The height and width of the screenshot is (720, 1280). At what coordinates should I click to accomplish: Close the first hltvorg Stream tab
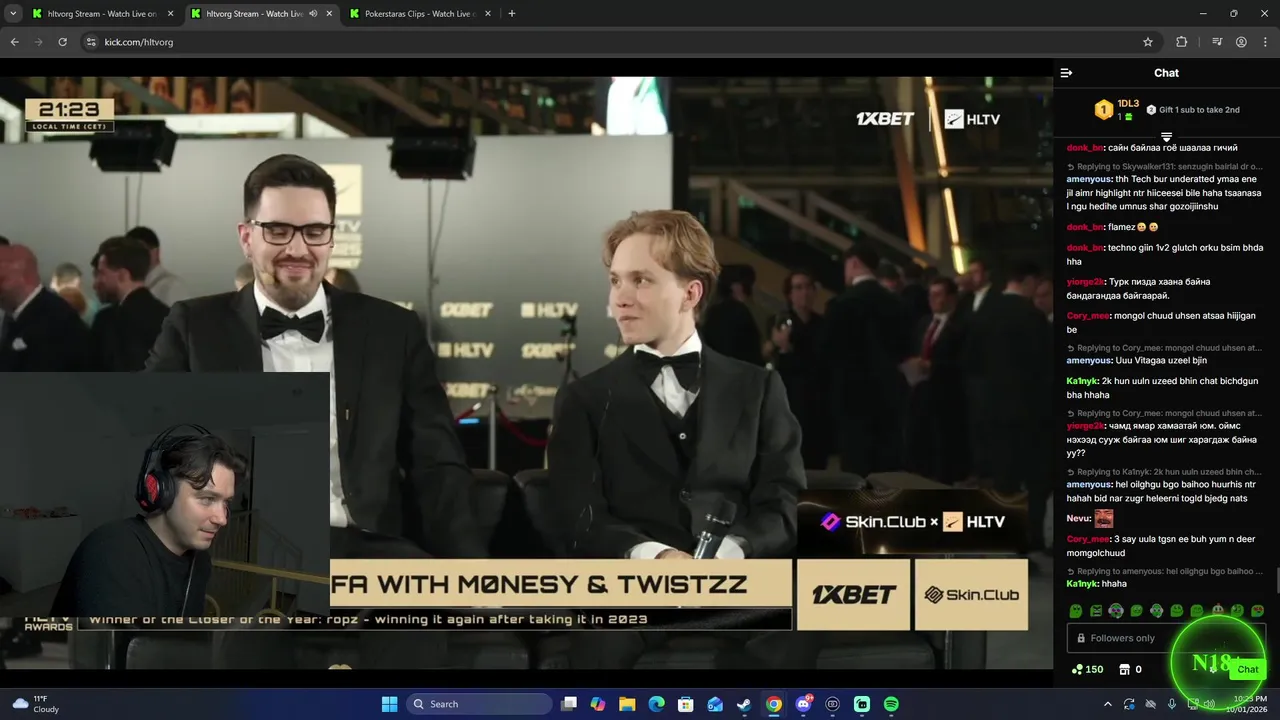170,14
